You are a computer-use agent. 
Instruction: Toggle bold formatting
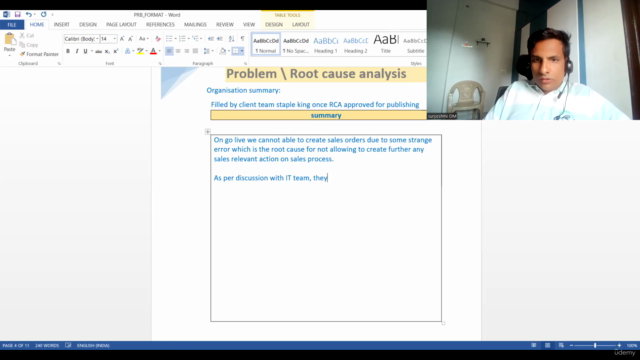[x=68, y=51]
